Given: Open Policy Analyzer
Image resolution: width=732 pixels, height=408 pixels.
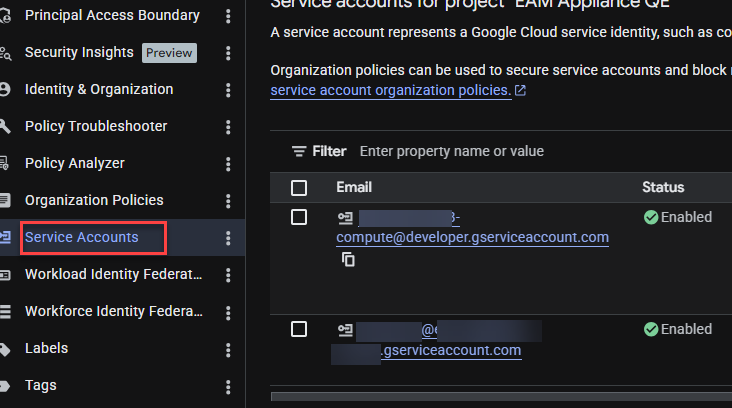Looking at the screenshot, I should [x=75, y=163].
